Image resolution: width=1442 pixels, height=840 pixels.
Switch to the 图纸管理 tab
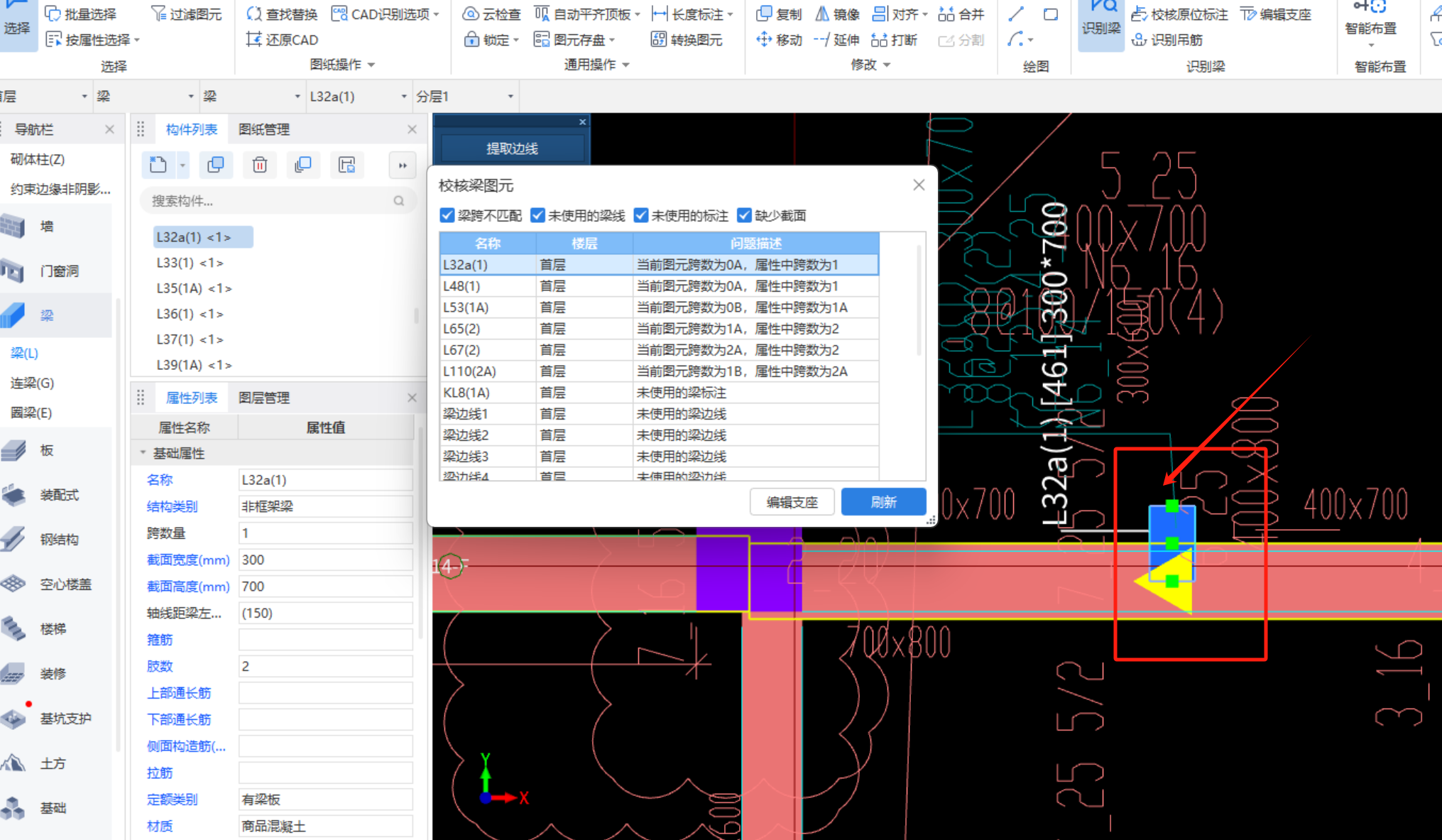tap(264, 129)
